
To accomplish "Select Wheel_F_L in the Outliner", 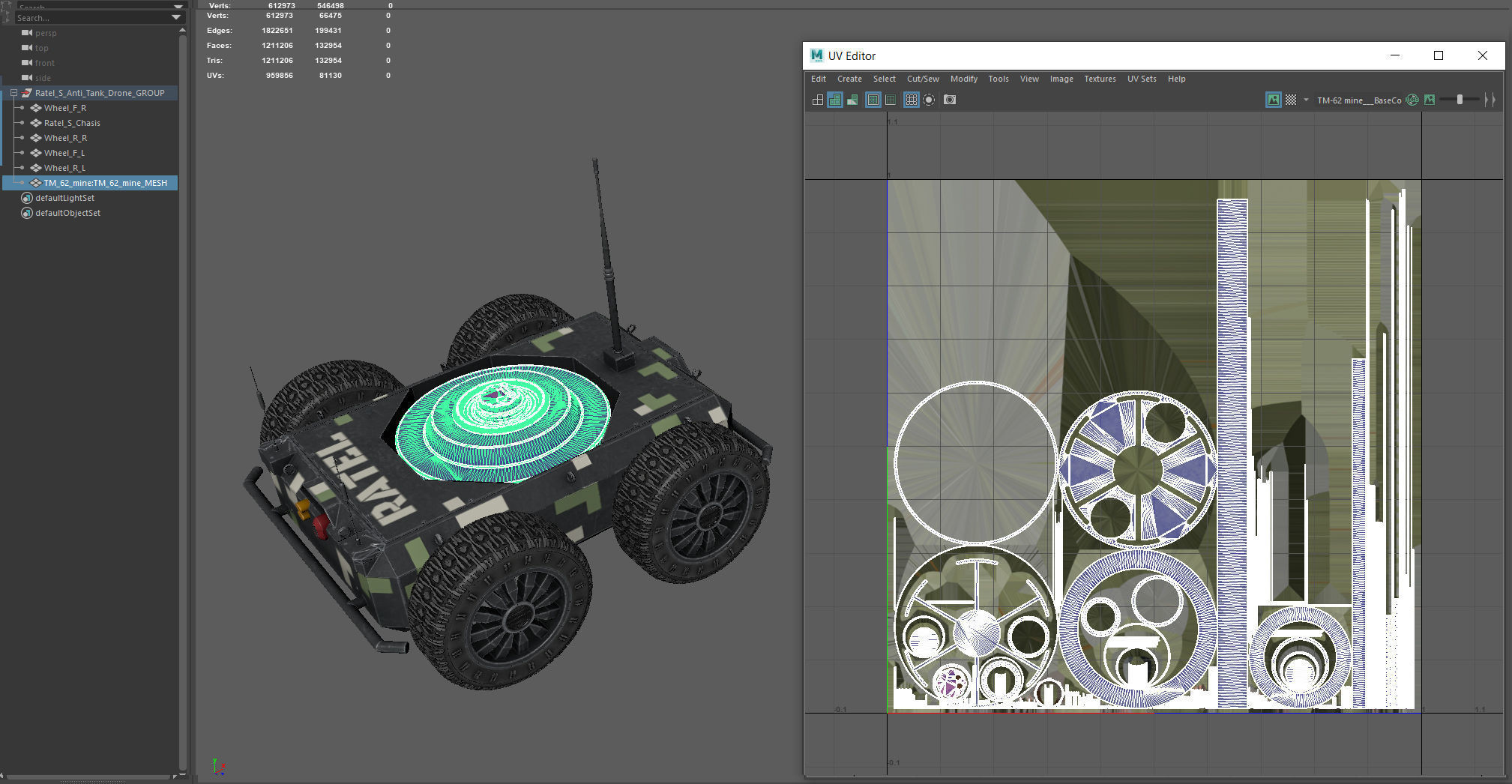I will (64, 153).
